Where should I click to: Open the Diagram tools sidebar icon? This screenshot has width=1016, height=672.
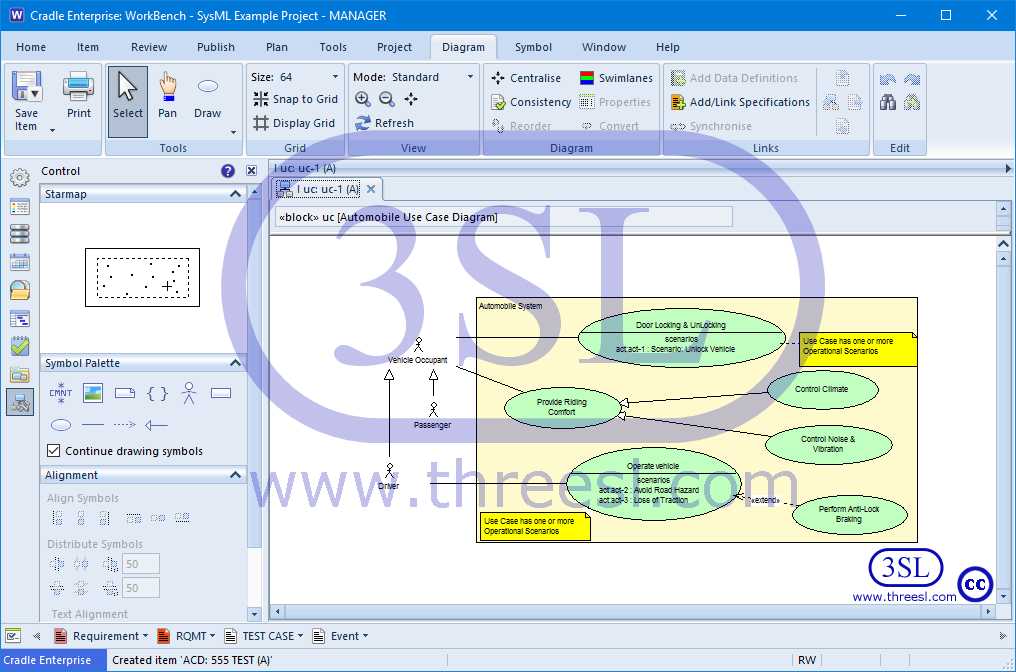coord(19,402)
